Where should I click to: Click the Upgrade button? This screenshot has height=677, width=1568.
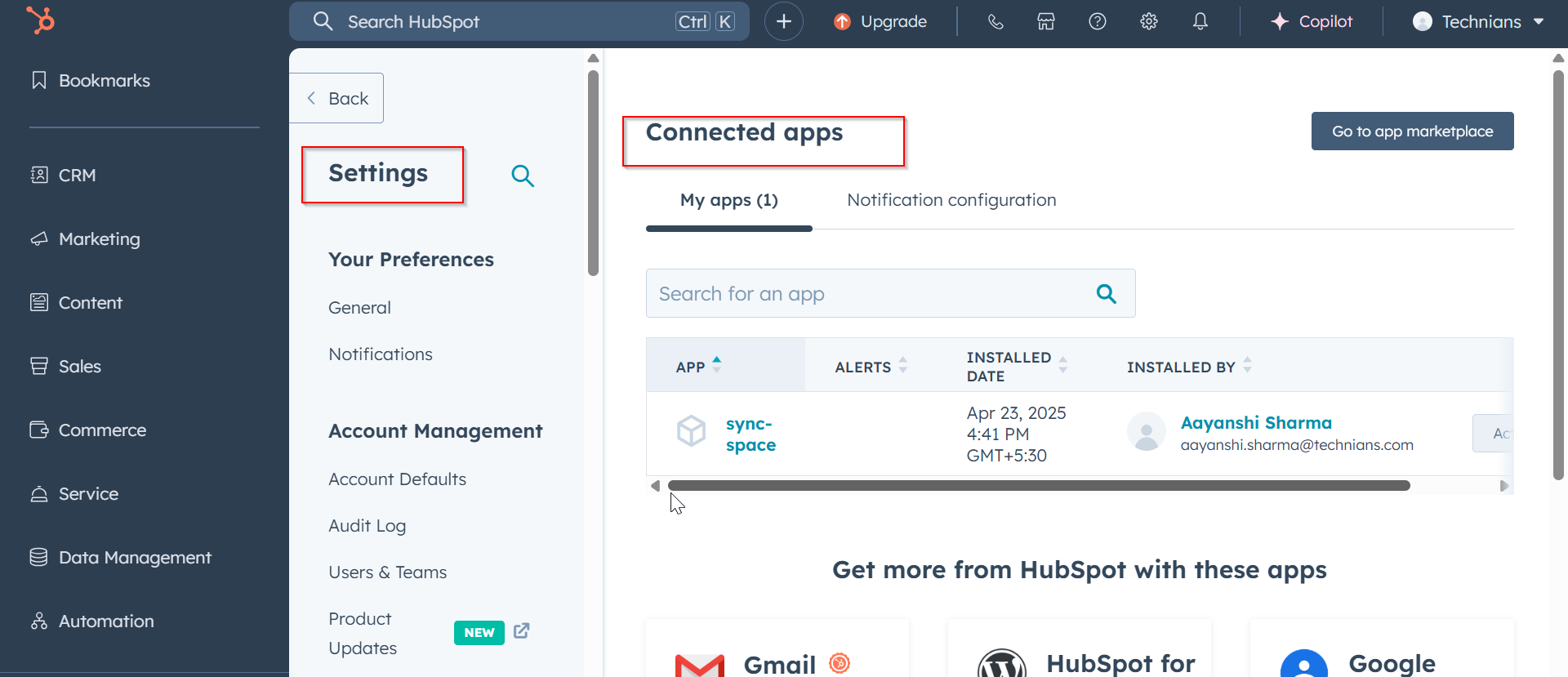click(880, 21)
